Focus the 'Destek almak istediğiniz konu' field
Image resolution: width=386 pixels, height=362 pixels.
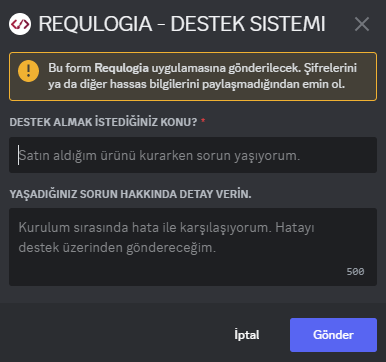coord(193,155)
